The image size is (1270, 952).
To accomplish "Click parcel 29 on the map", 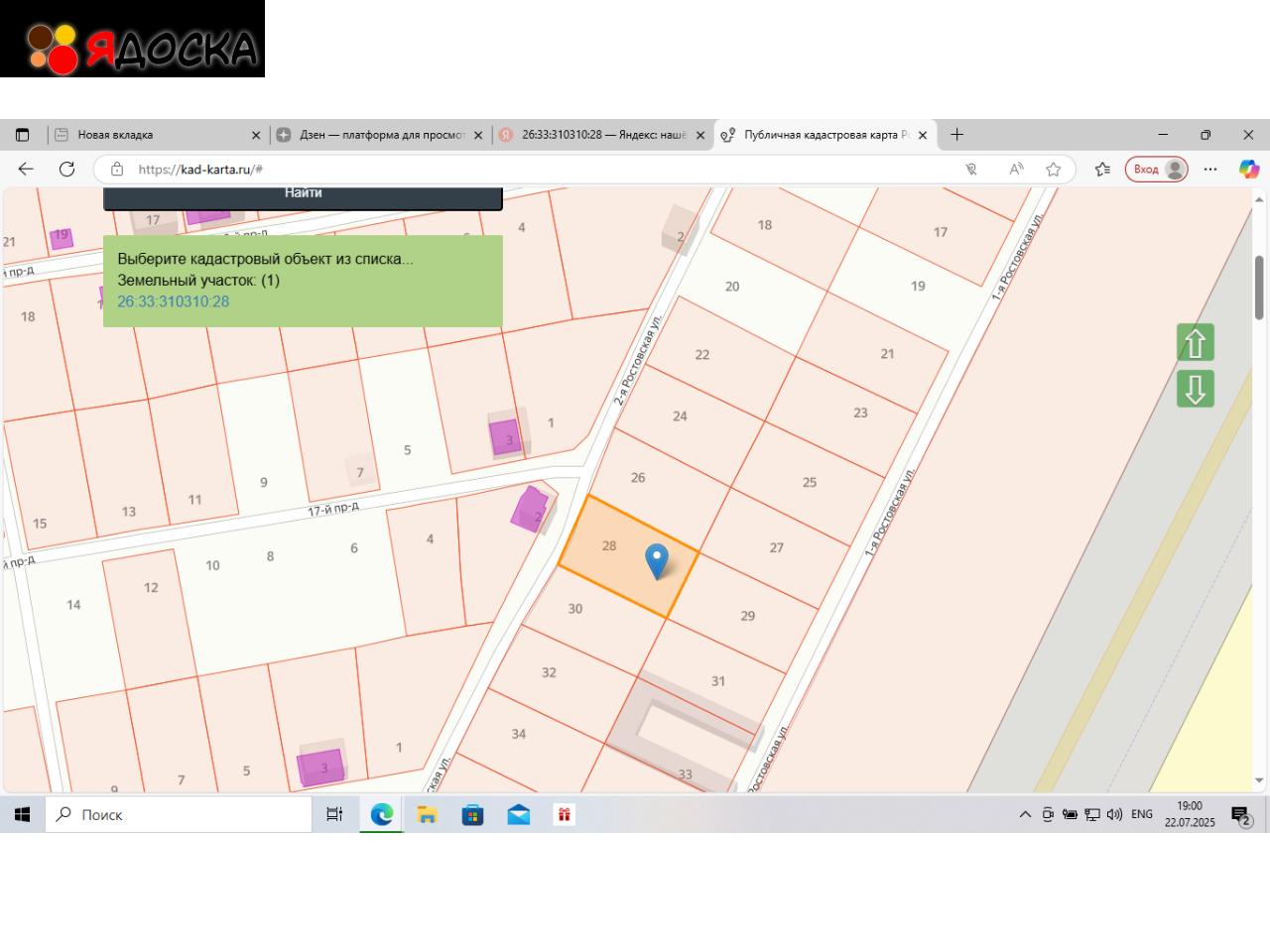I will point(748,616).
